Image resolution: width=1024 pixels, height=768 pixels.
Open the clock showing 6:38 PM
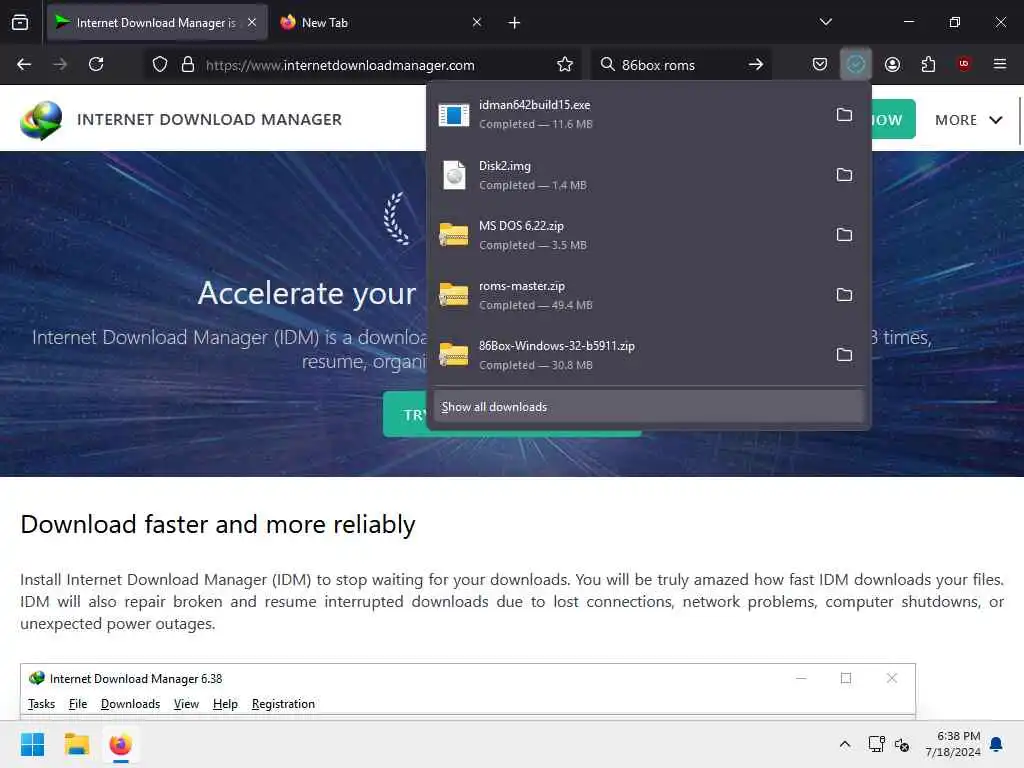point(952,744)
